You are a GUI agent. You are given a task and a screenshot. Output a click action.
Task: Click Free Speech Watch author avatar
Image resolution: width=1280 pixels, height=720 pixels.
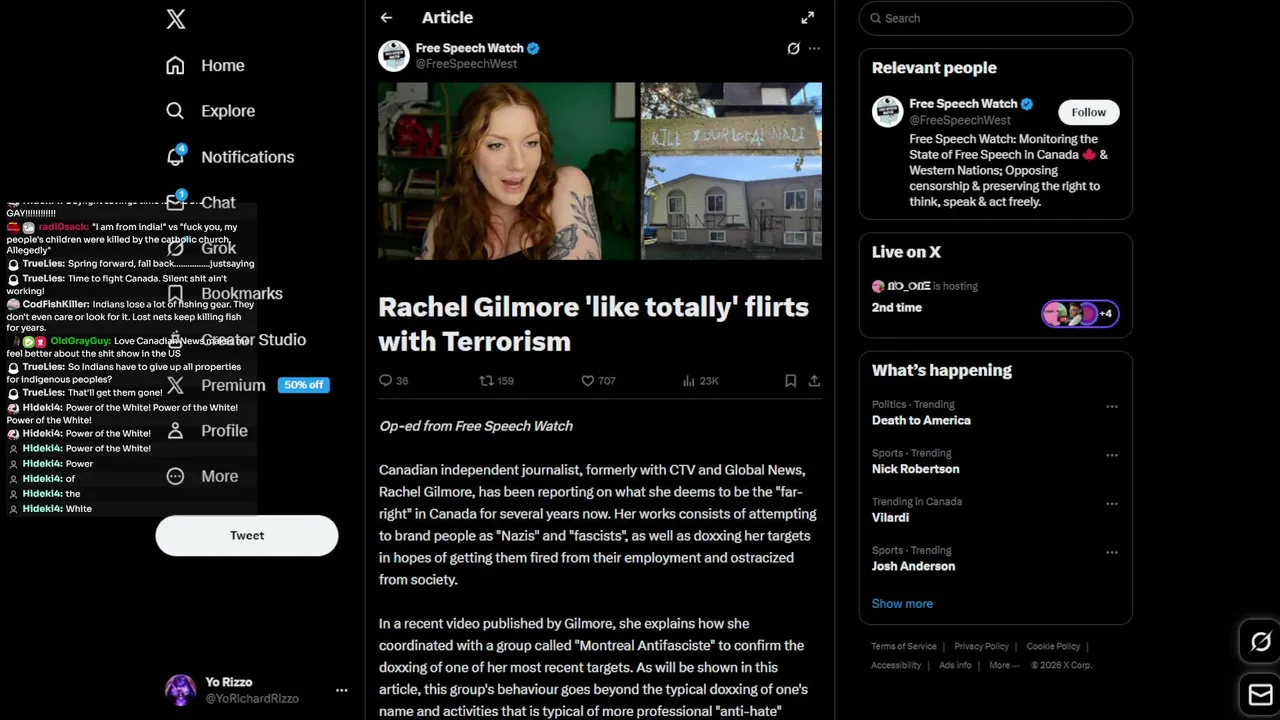click(x=394, y=56)
